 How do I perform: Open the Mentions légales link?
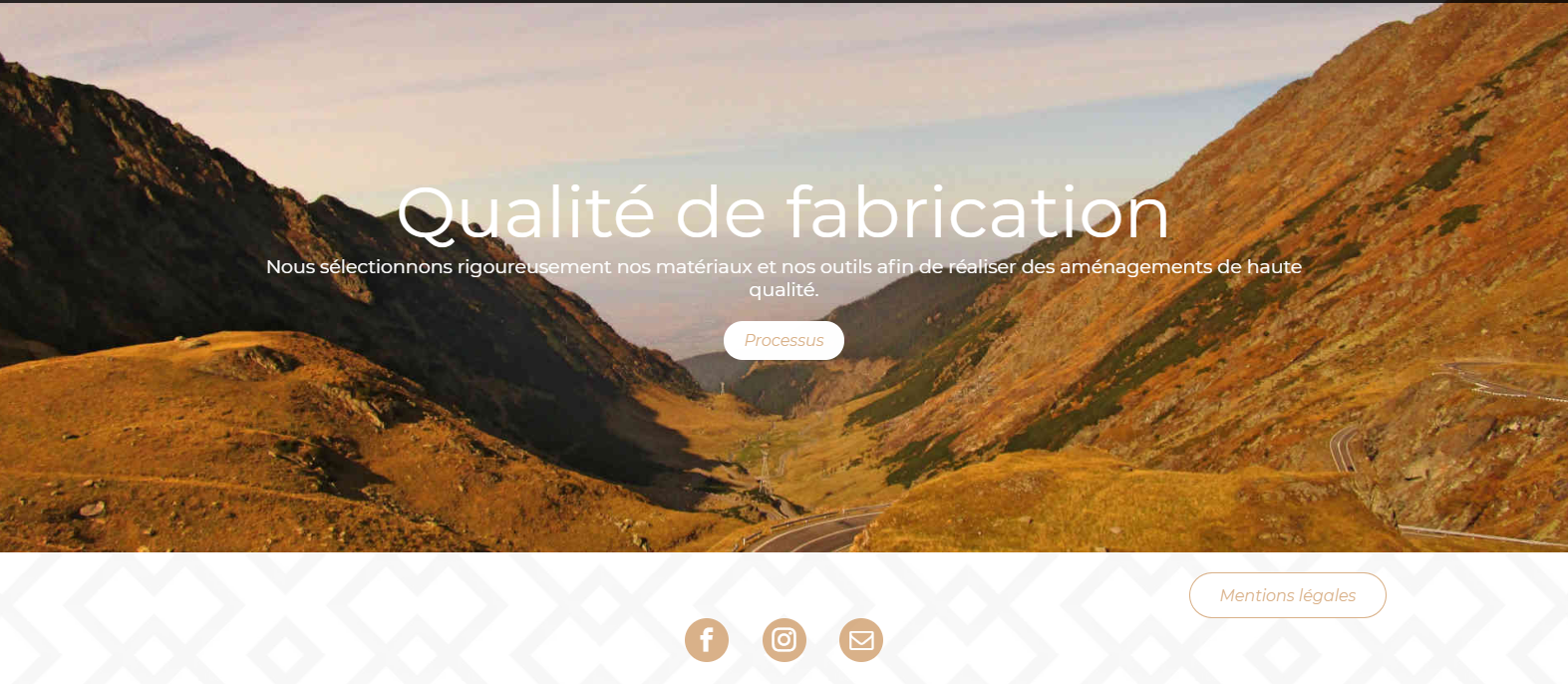(x=1288, y=595)
